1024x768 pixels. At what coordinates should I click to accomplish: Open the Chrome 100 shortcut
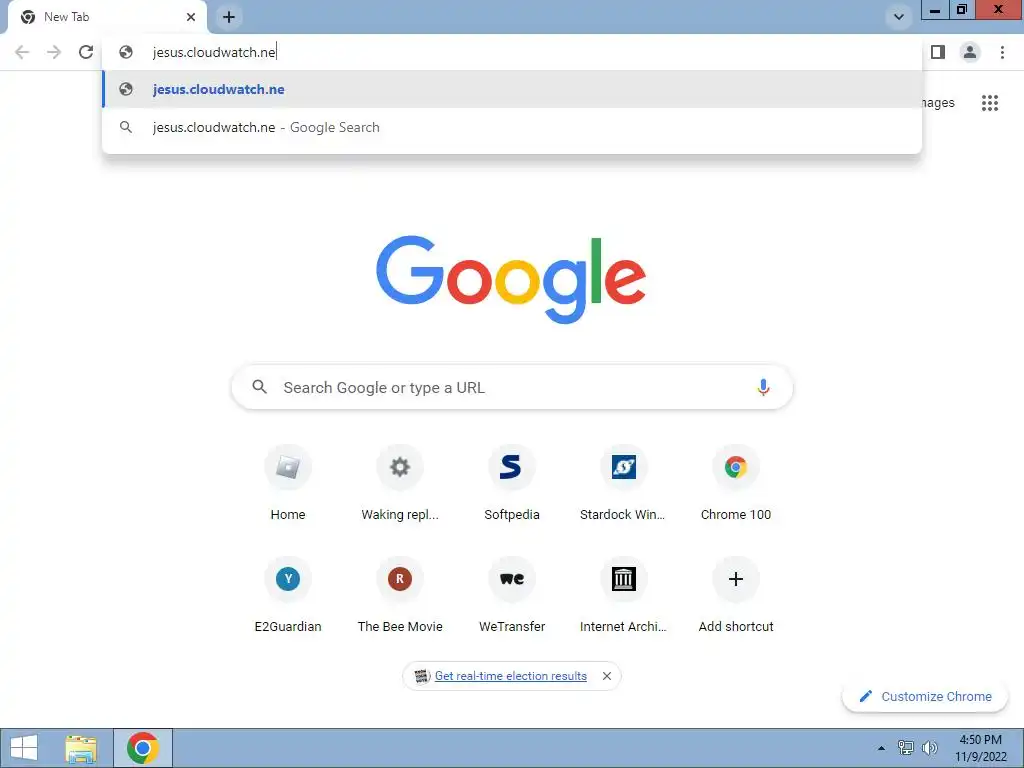point(736,483)
